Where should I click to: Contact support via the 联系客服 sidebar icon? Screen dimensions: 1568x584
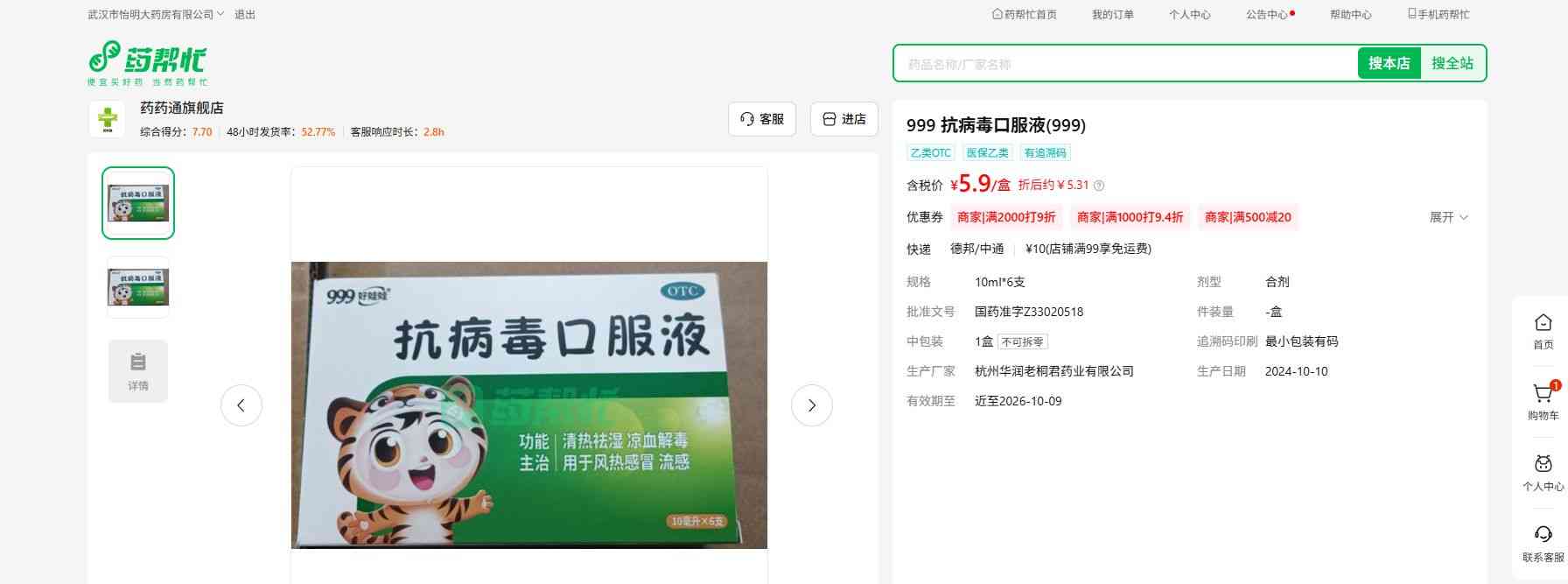[1543, 543]
